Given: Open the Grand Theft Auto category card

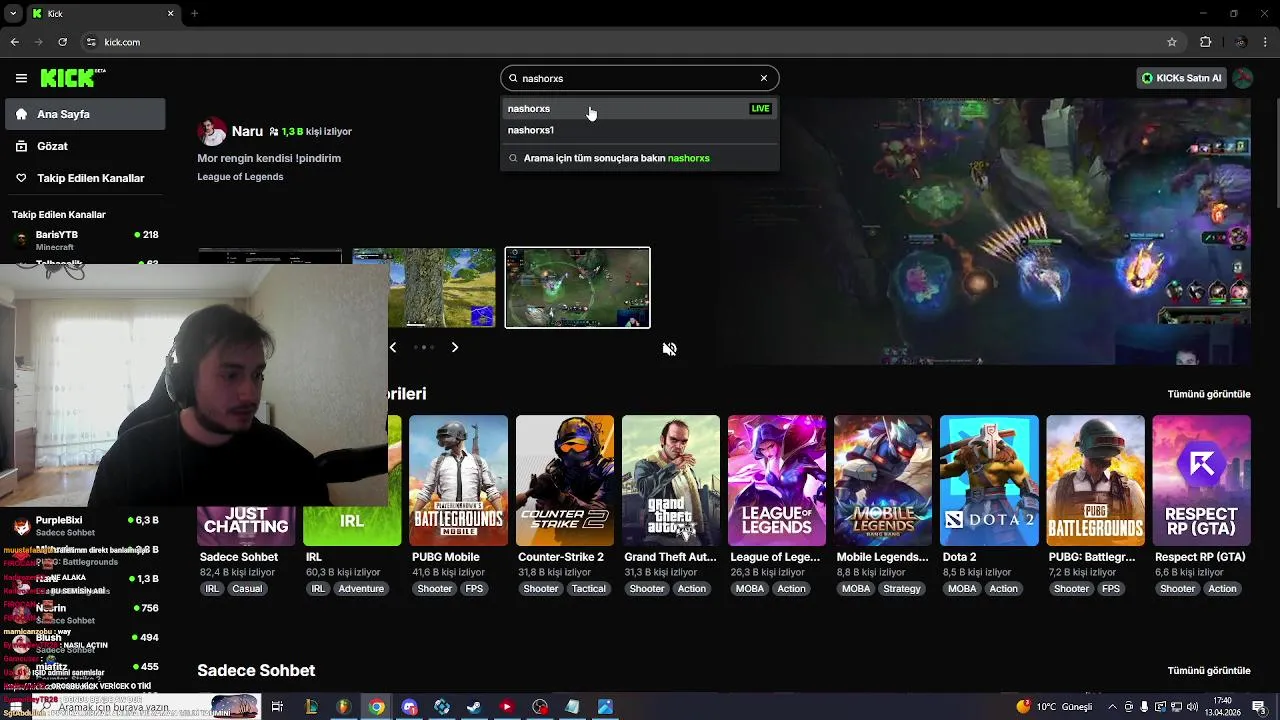Looking at the screenshot, I should point(670,480).
